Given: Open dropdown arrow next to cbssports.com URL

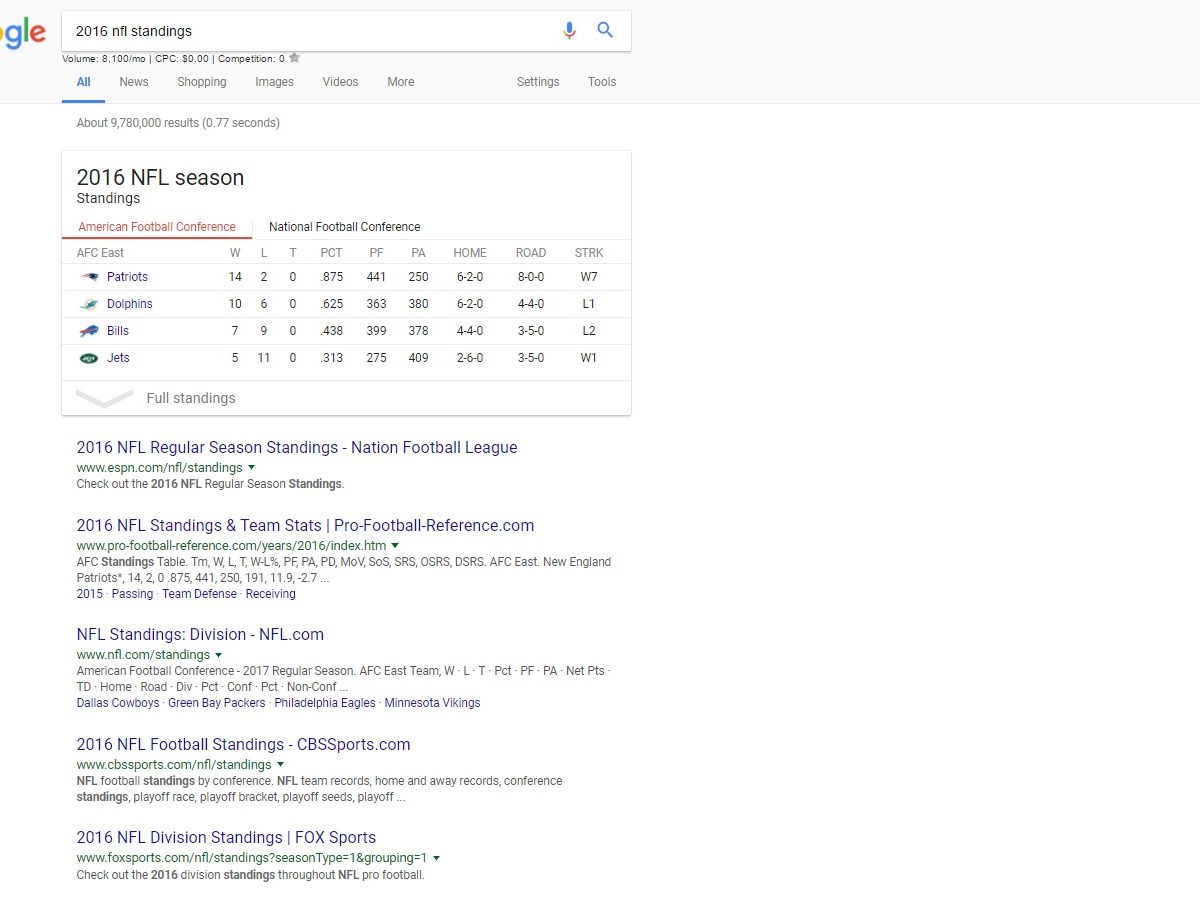Looking at the screenshot, I should pos(280,765).
